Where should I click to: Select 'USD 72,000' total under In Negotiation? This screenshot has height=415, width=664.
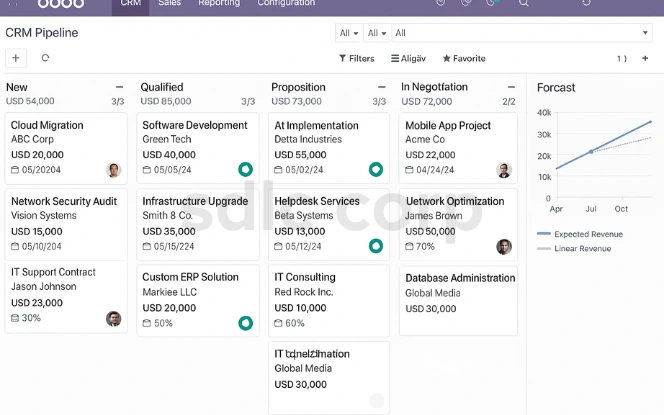point(427,102)
